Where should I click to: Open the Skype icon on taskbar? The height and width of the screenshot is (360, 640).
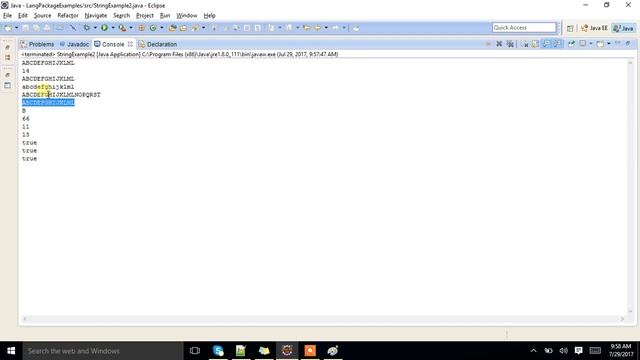(218, 351)
